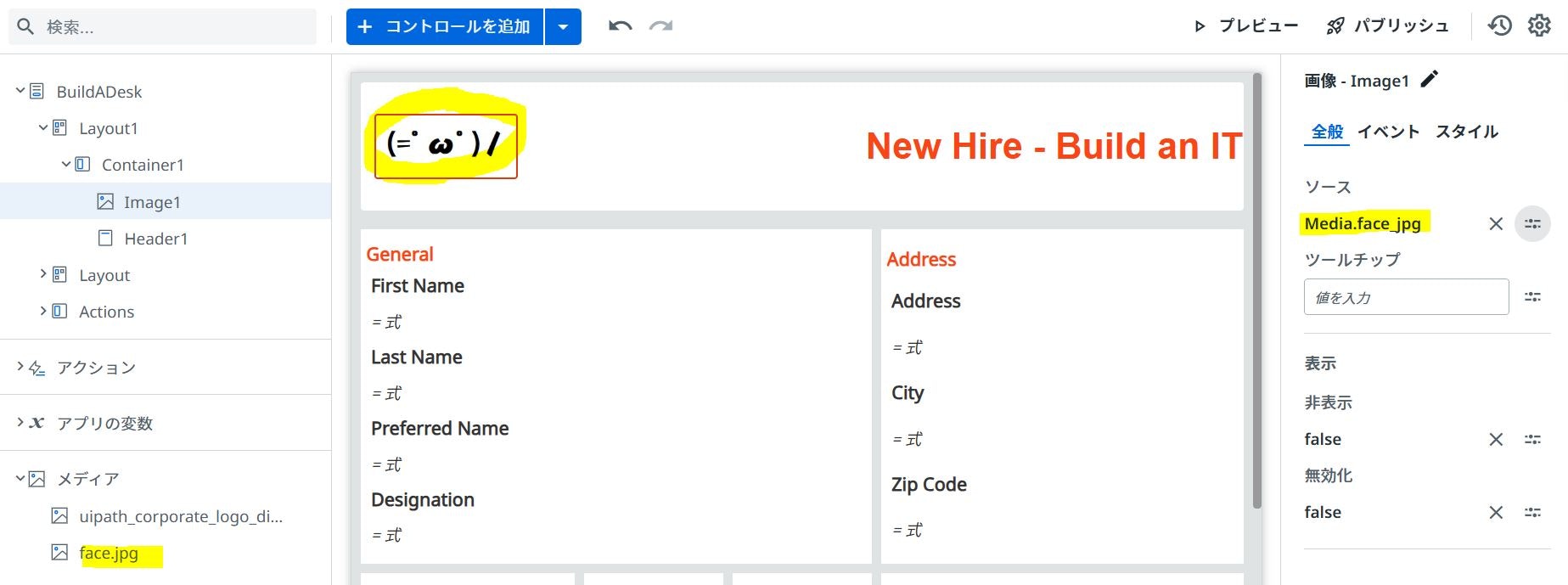Click the face.jpg file icon

(59, 552)
